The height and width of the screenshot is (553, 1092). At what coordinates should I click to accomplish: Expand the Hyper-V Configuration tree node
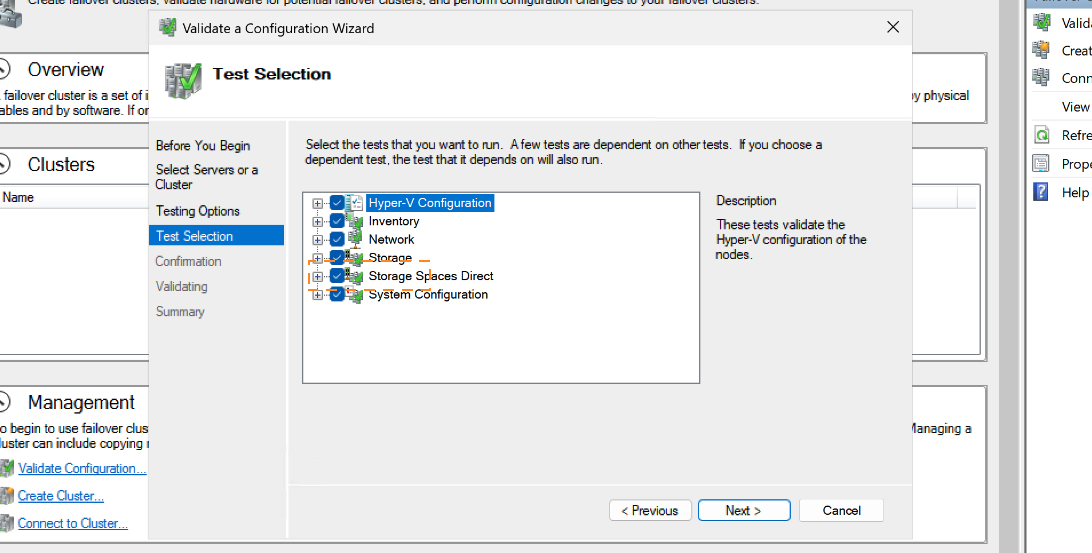point(318,203)
